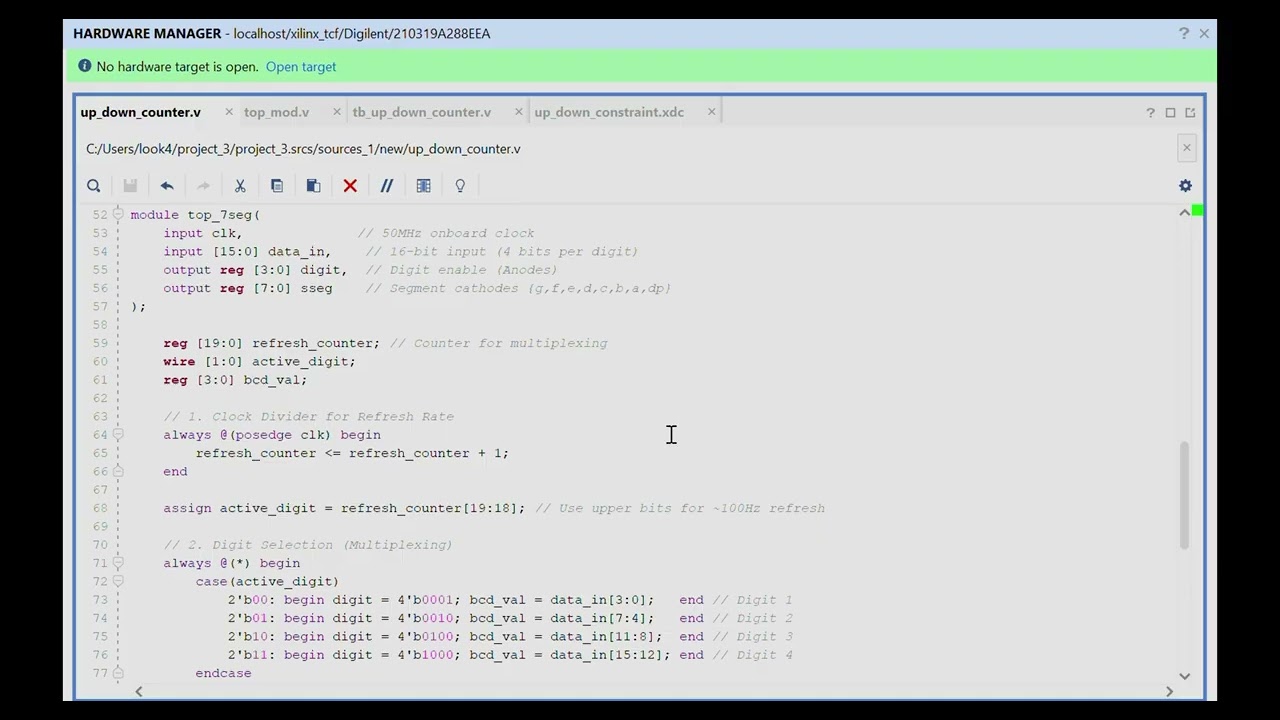Close the up_down_constraint.xdc tab
The image size is (1280, 720).
click(x=712, y=112)
